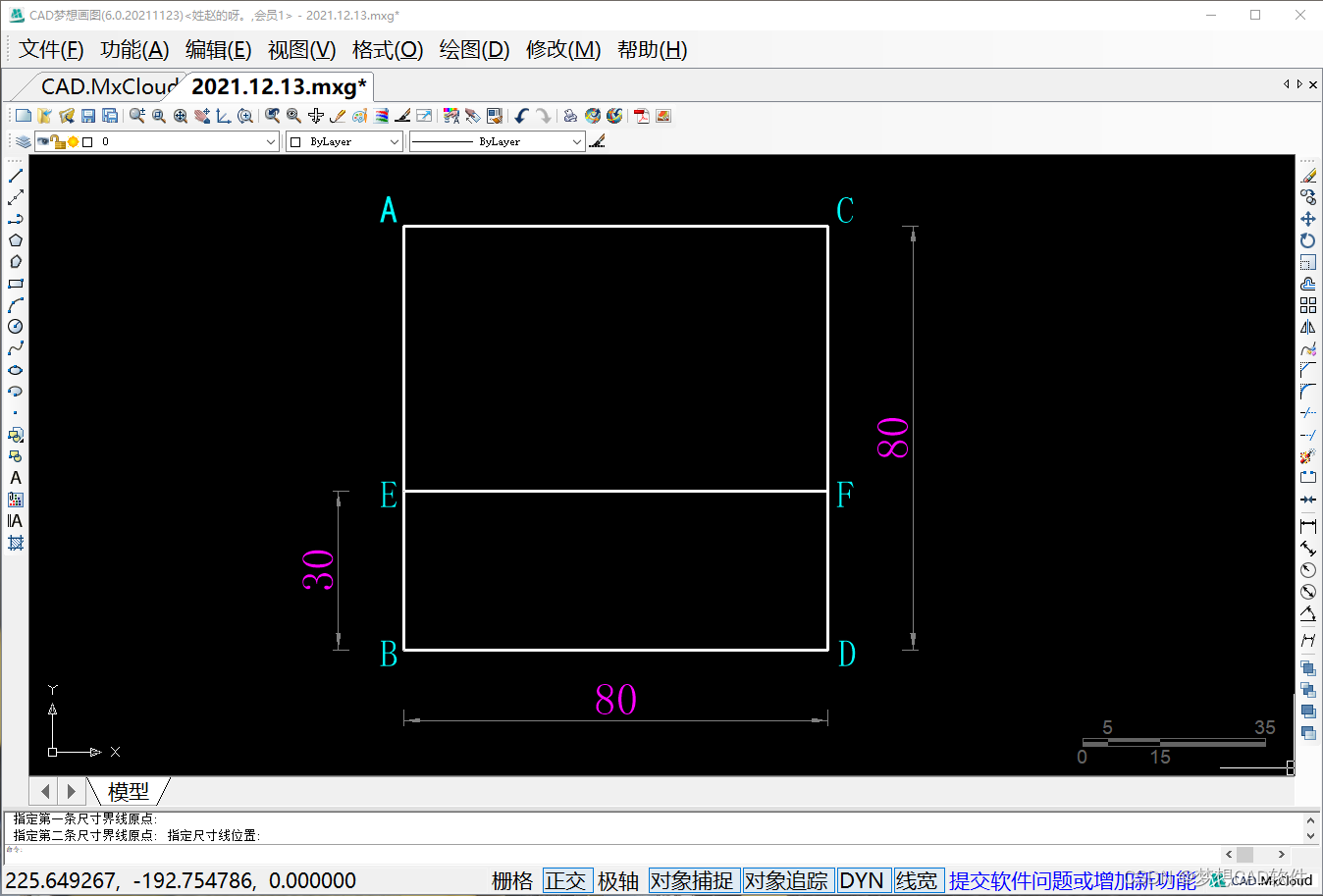
Task: Select the Ellipse drawing tool
Action: [16, 370]
